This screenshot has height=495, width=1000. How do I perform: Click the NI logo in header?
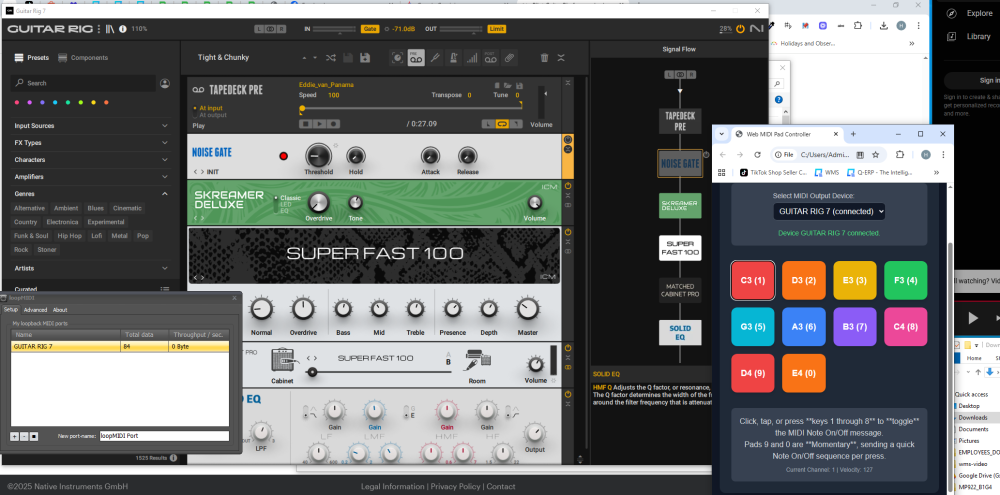(756, 29)
